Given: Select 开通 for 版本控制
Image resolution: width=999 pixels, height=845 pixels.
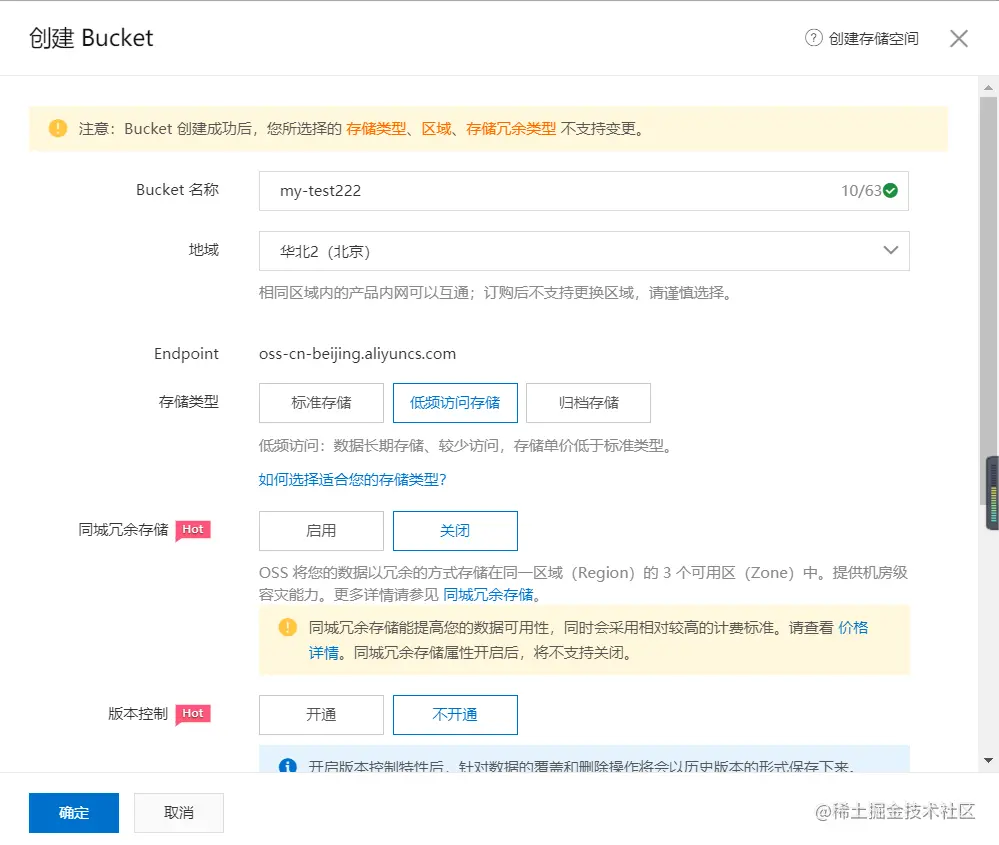Looking at the screenshot, I should point(321,714).
